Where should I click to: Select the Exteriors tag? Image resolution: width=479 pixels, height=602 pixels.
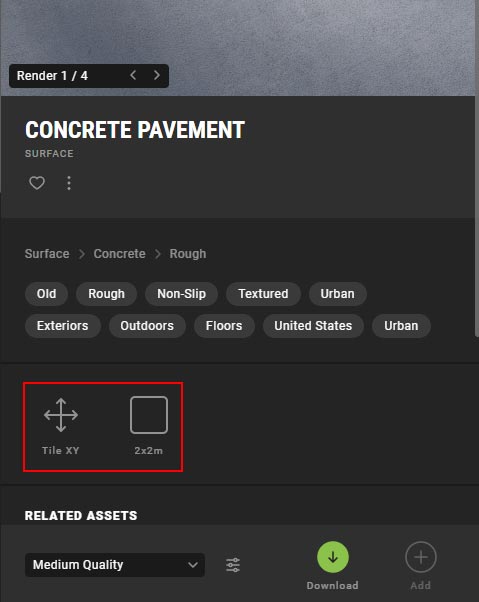pyautogui.click(x=63, y=326)
